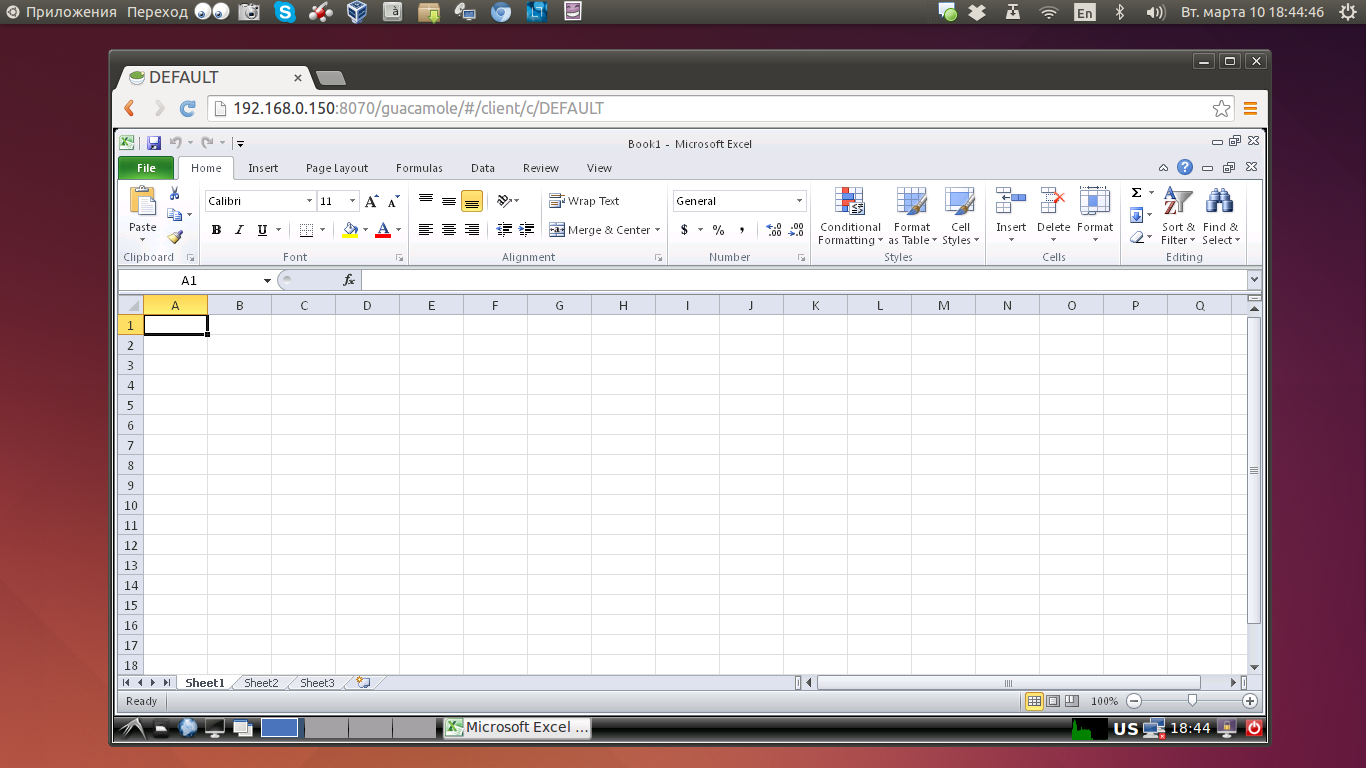Viewport: 1366px width, 768px height.
Task: Click the Find & Select binoculars icon
Action: 1219,202
